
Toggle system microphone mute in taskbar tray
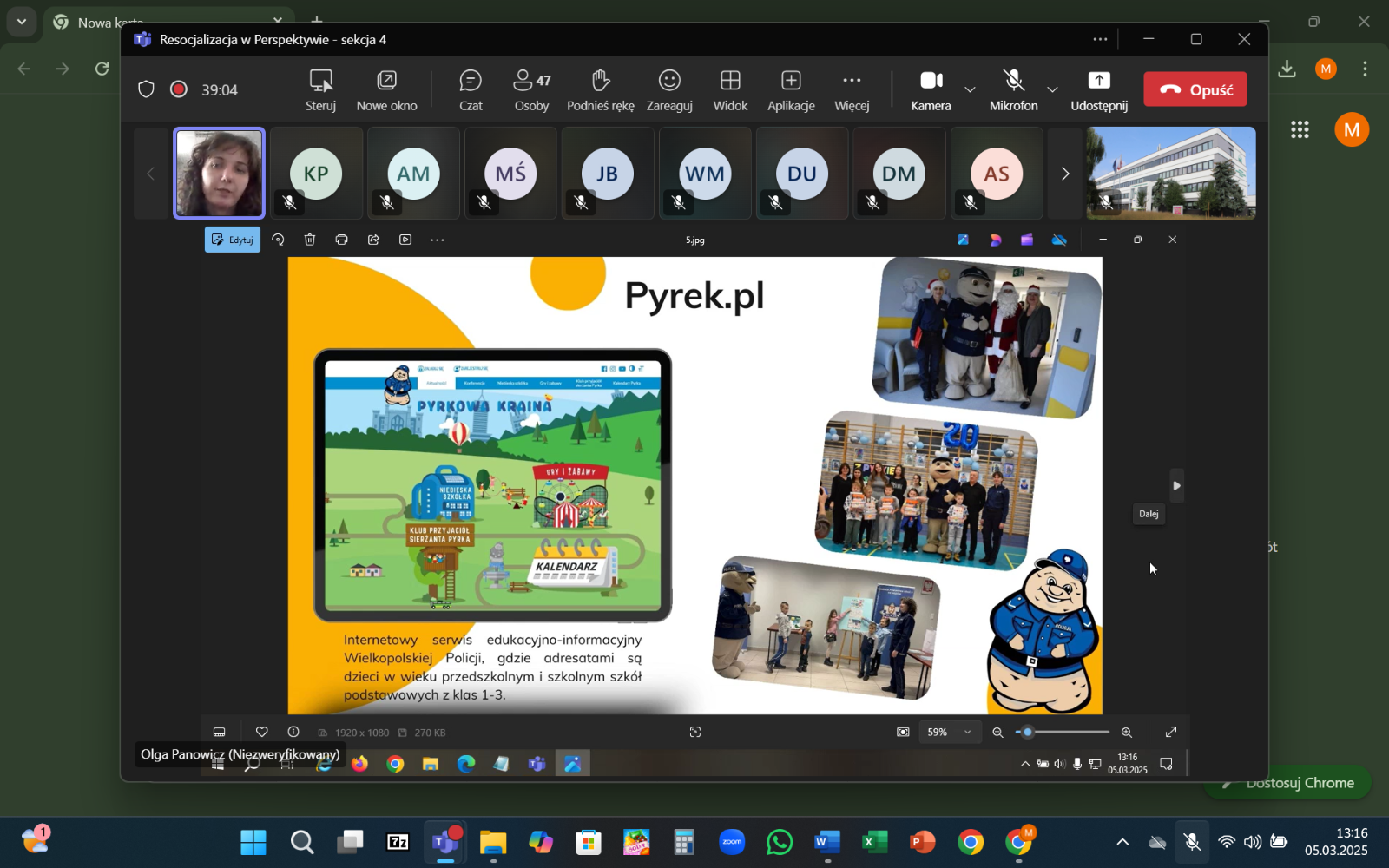1192,842
